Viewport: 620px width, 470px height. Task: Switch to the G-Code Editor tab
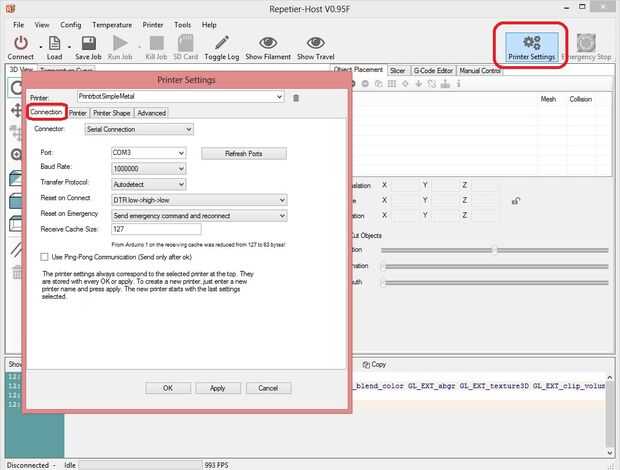coord(433,71)
